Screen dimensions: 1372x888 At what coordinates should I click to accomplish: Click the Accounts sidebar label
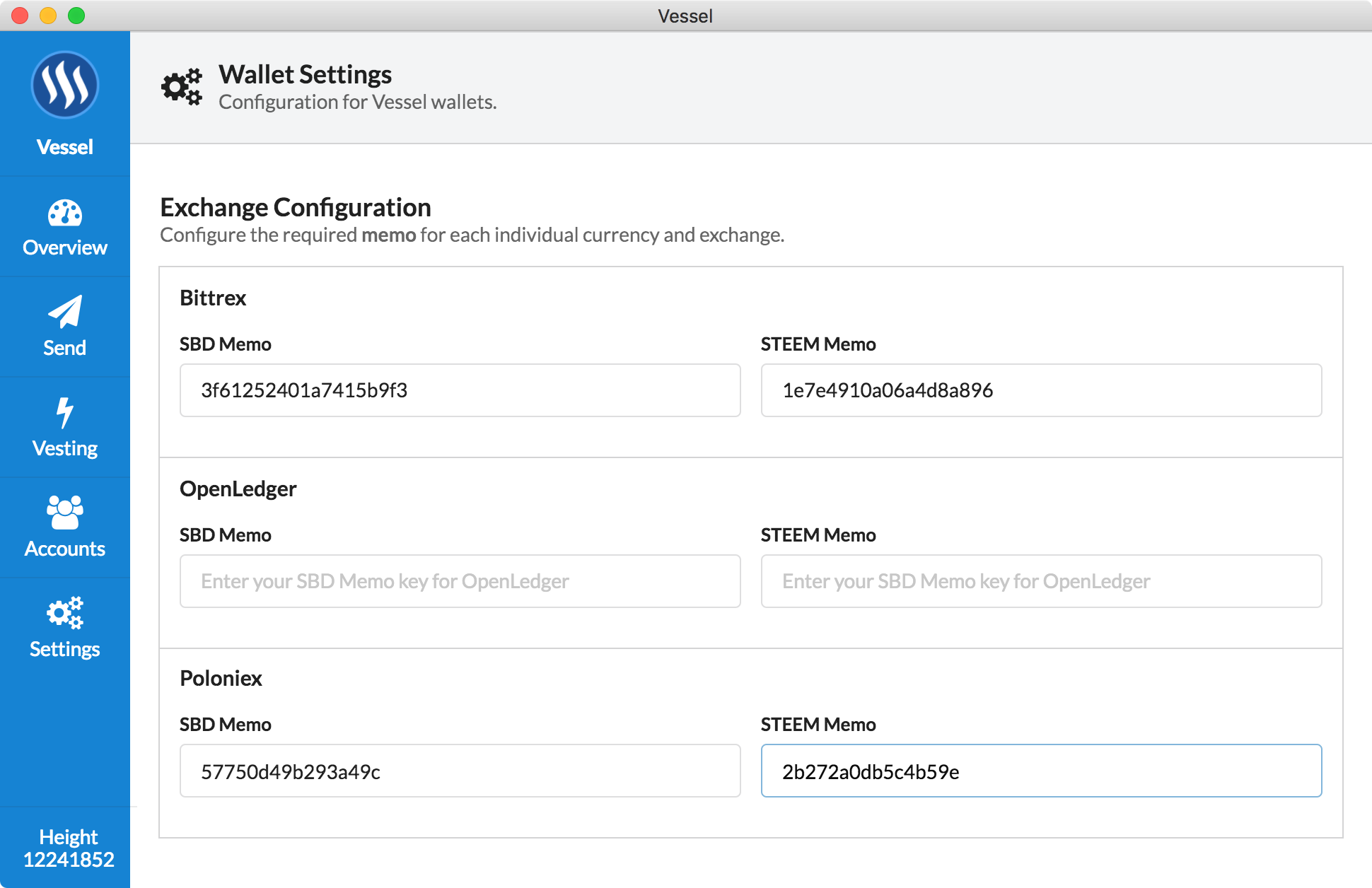(x=64, y=549)
